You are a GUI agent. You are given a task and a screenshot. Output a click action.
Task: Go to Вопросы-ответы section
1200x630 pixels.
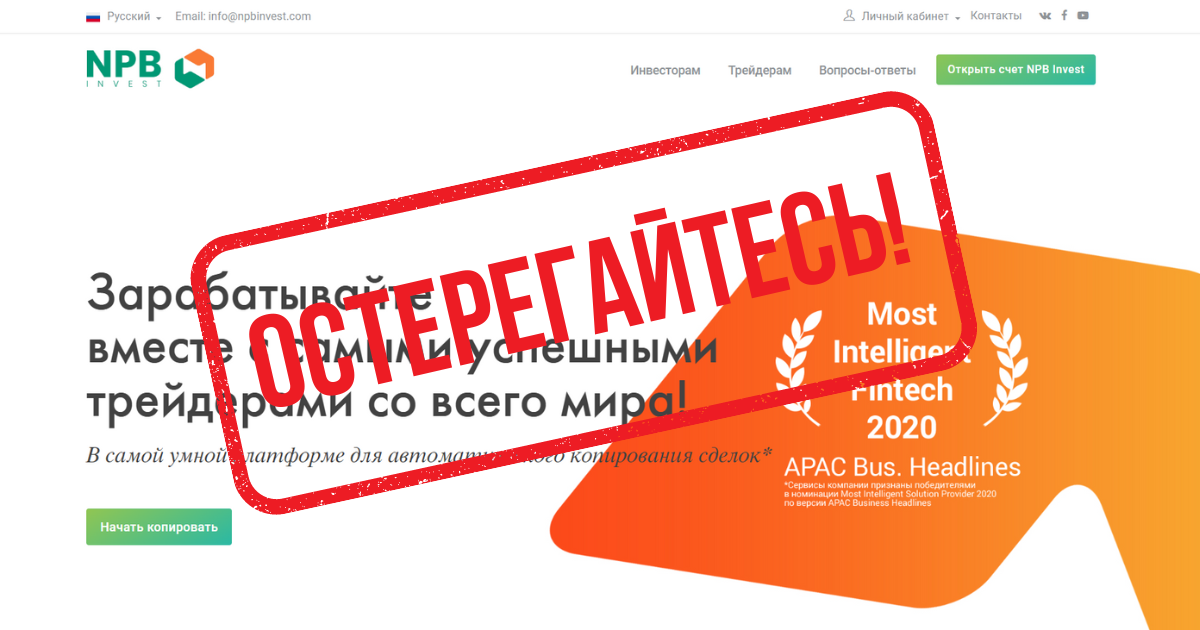click(x=867, y=70)
